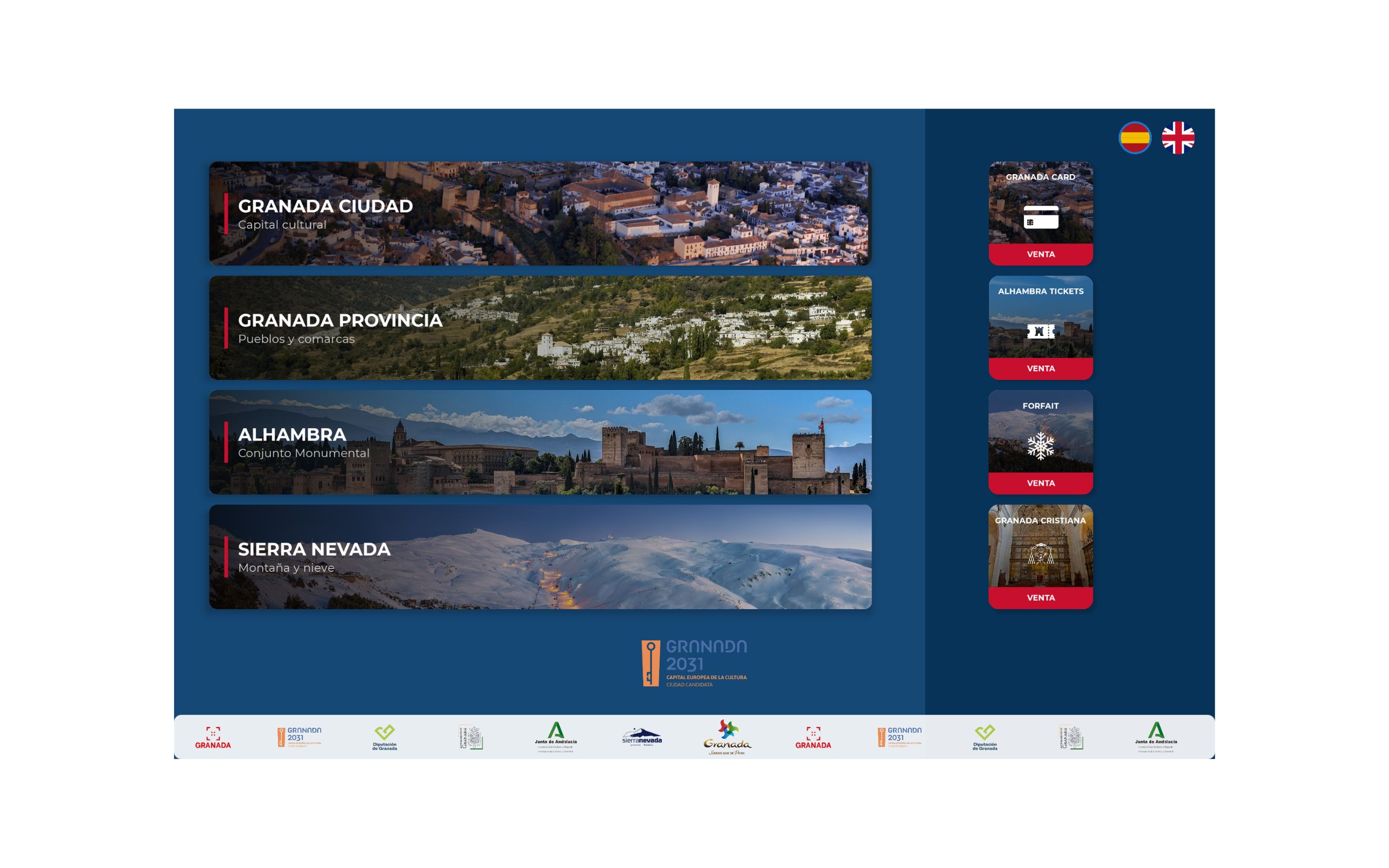Click the snowflake icon on the Forfait tile
Screen dimensions: 1389x868
click(1041, 445)
